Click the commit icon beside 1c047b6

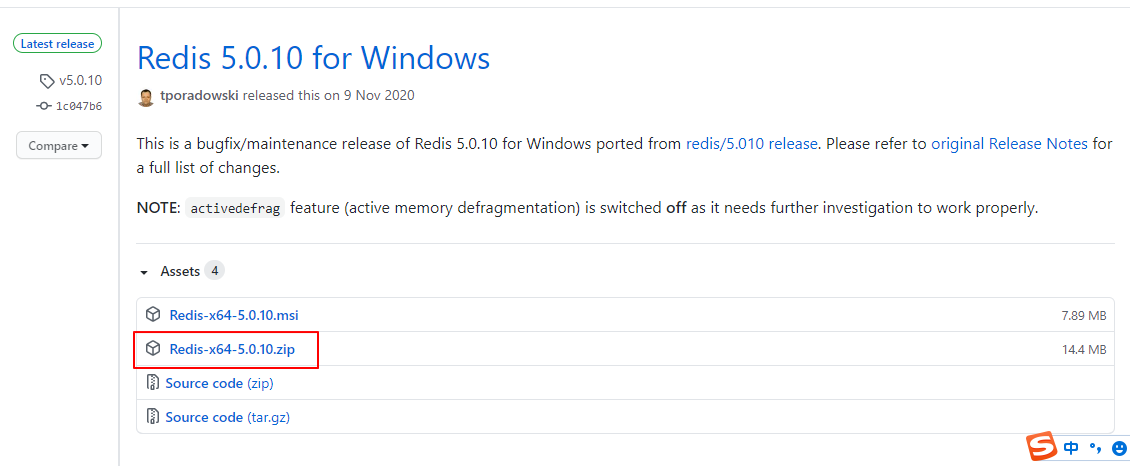43,106
